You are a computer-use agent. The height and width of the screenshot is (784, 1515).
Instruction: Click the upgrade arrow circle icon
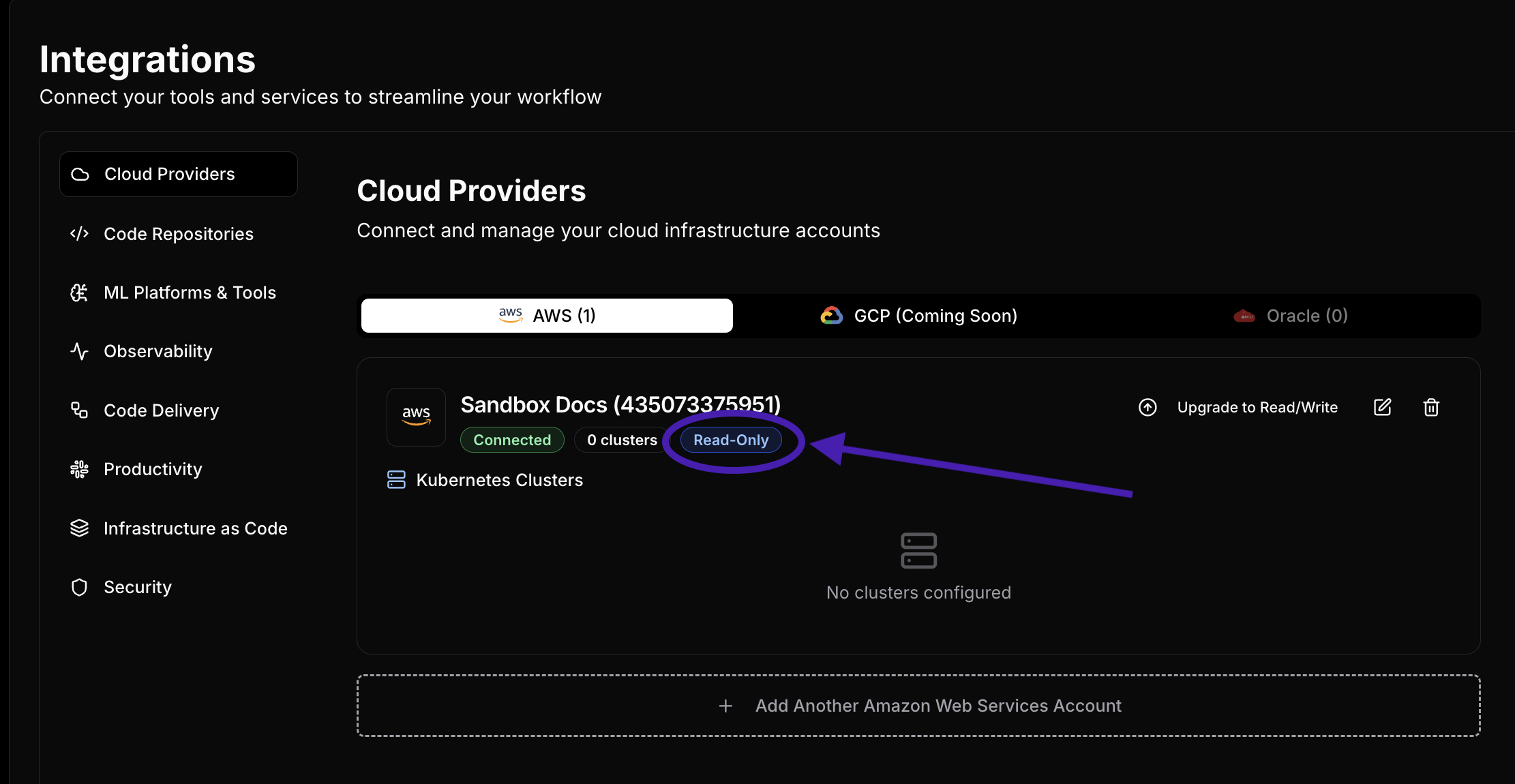[1147, 407]
